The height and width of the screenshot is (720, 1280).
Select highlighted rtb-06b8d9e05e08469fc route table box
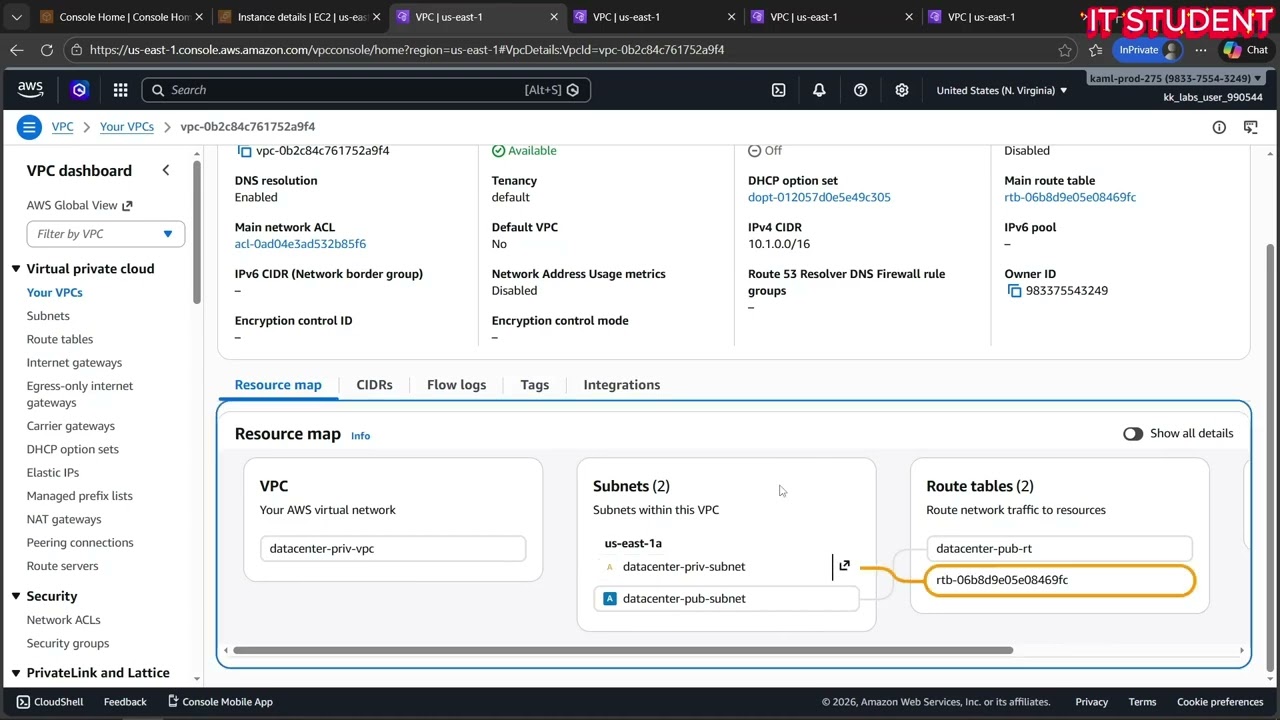tap(1060, 580)
